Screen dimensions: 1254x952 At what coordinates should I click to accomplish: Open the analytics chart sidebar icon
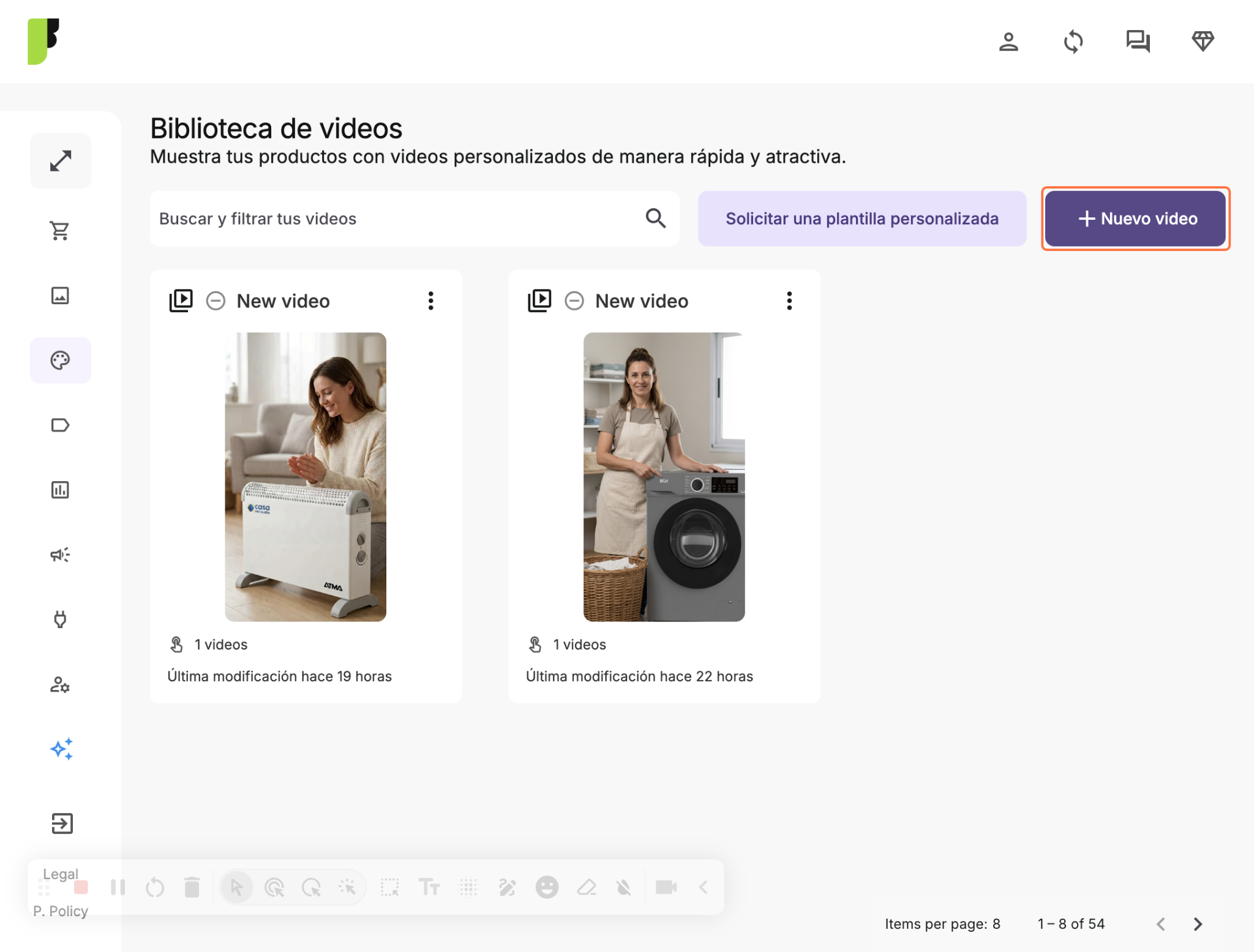[60, 490]
